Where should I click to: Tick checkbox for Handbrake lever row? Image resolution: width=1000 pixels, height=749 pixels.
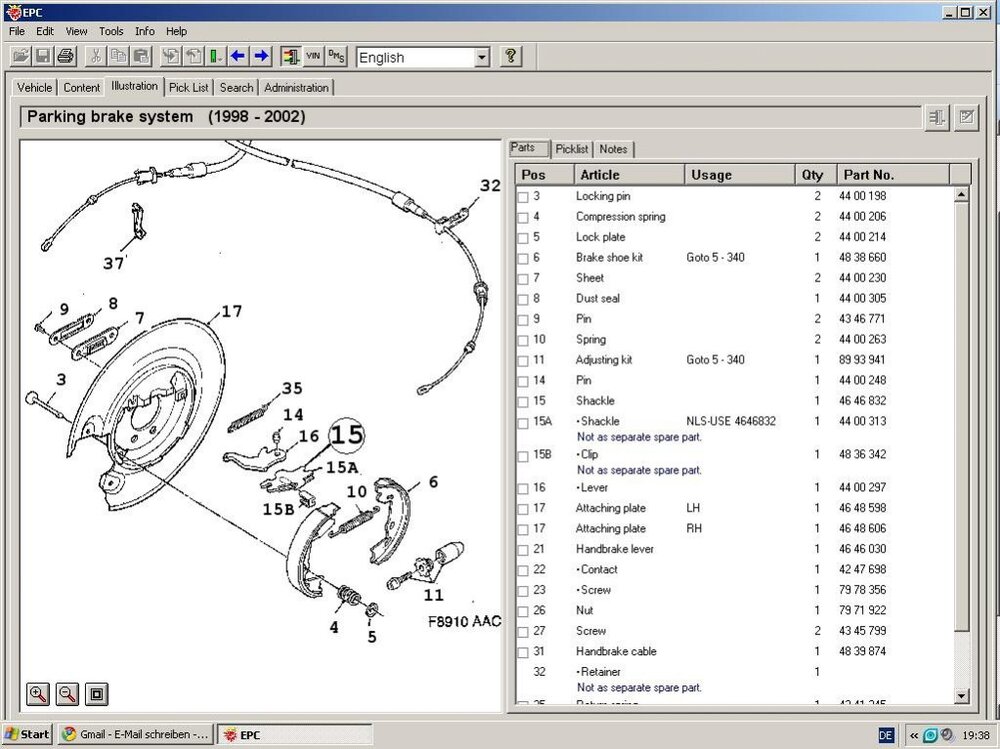tap(523, 550)
